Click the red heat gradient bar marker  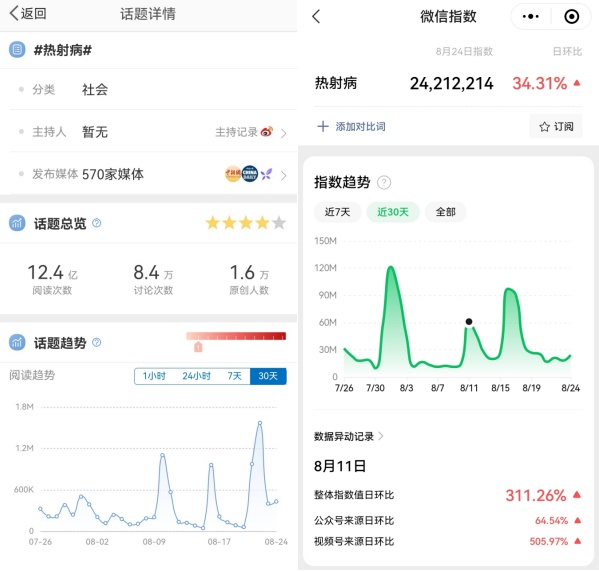point(198,347)
